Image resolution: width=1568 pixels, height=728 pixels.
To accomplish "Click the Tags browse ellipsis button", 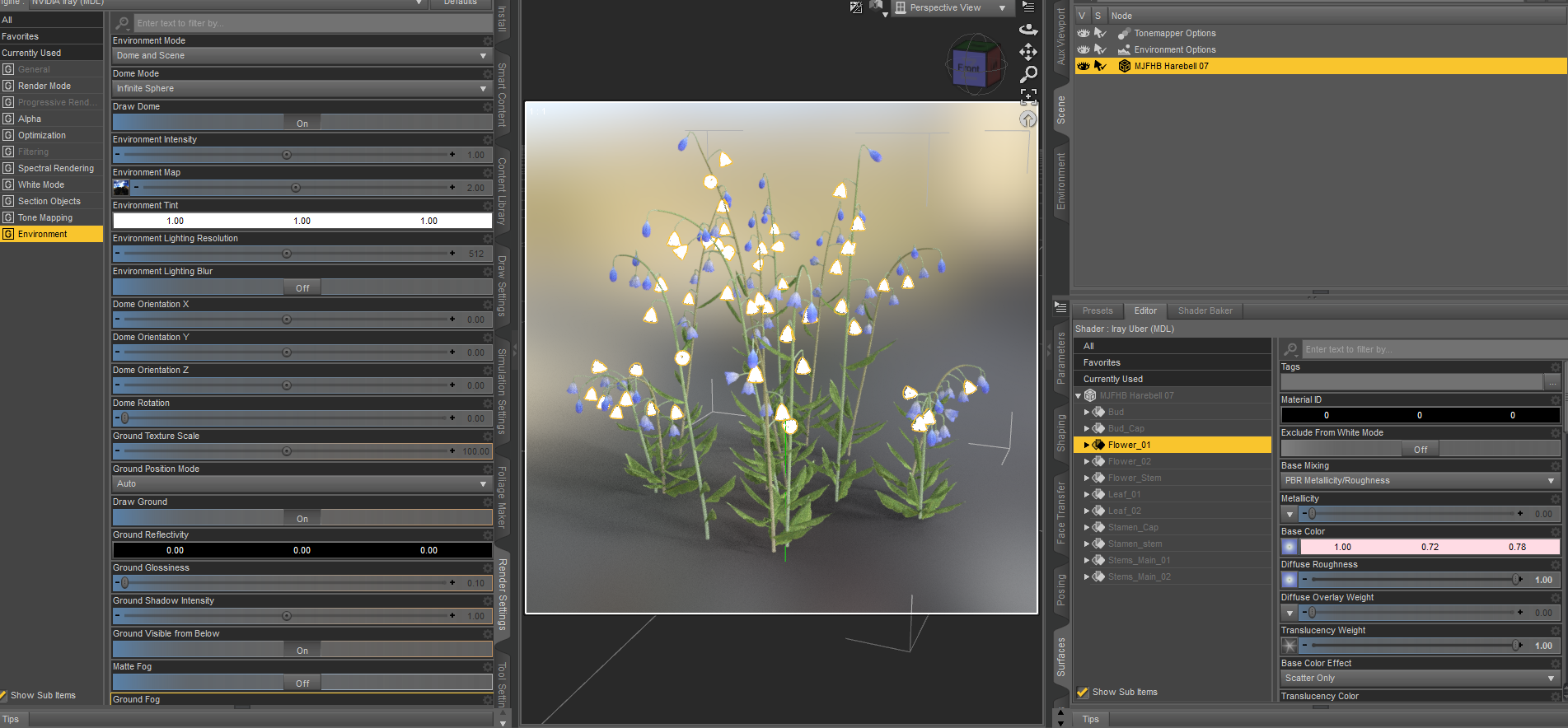I will coord(1552,382).
